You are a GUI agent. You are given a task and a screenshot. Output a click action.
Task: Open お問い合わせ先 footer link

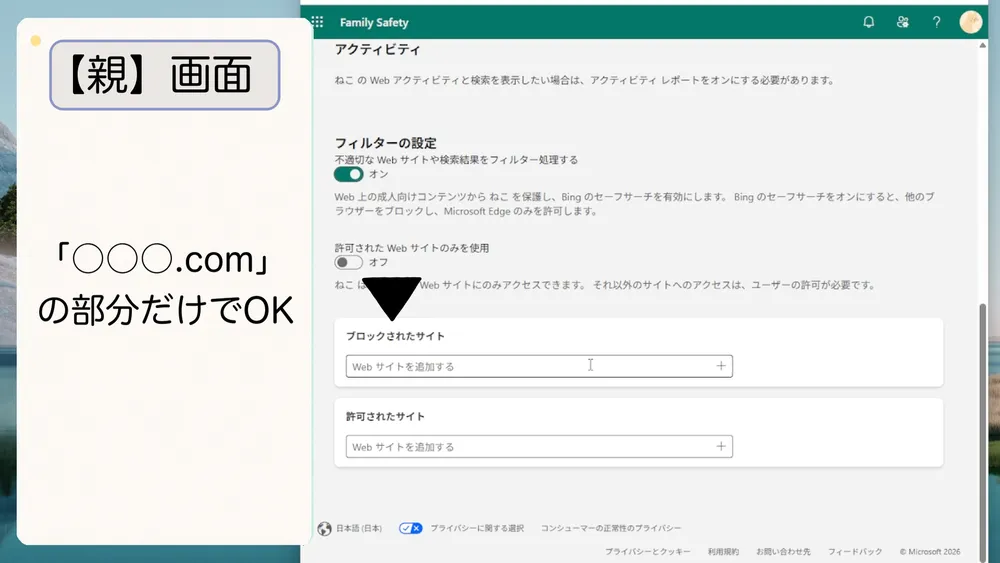coord(783,552)
